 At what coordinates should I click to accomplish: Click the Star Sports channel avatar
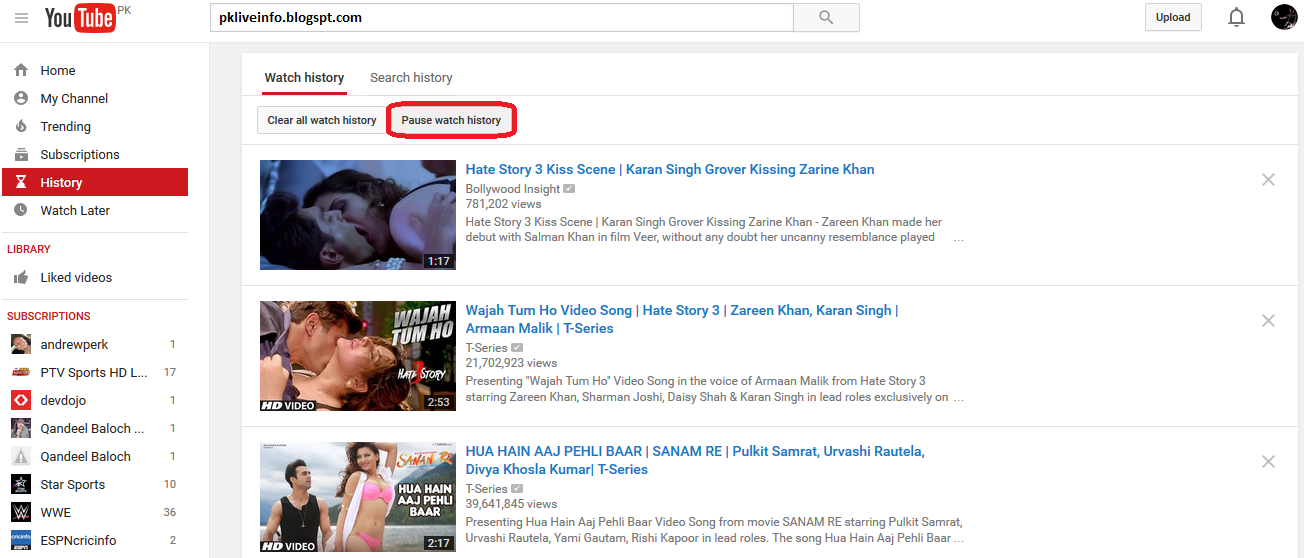coord(21,484)
